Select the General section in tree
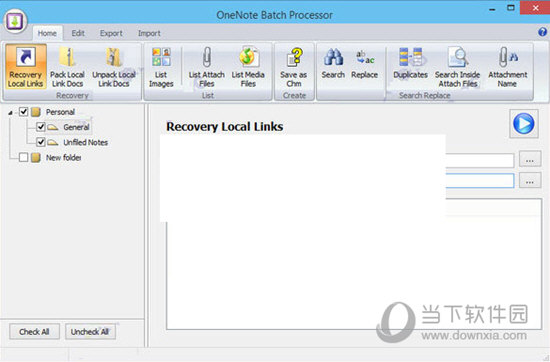 tap(76, 127)
